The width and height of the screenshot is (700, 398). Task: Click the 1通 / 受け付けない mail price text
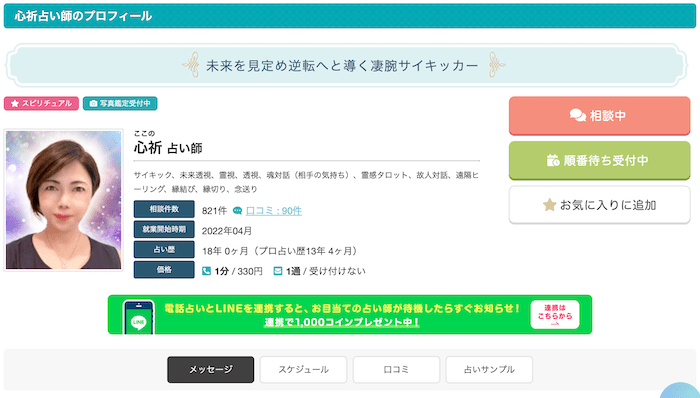(325, 271)
